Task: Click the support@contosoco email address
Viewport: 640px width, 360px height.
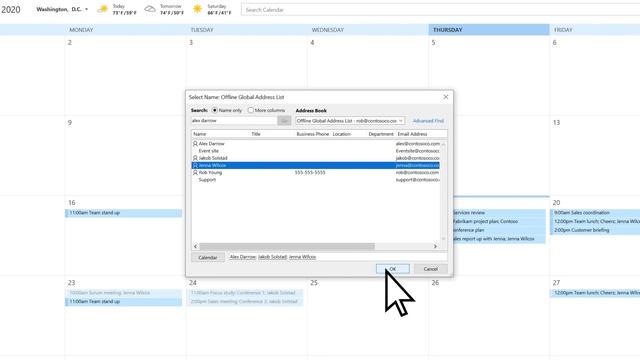Action: click(x=418, y=180)
